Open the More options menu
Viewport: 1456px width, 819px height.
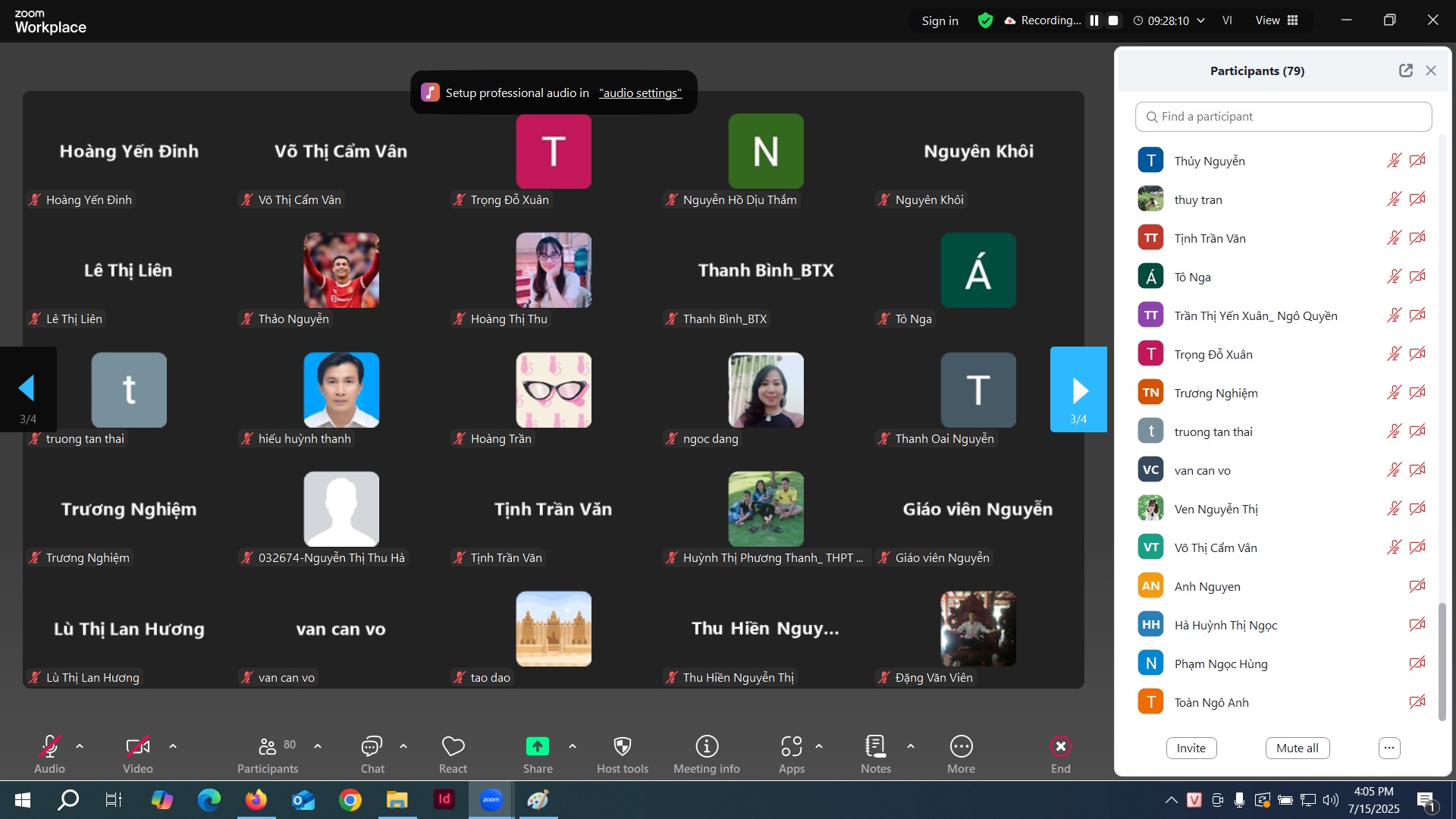[x=961, y=754]
